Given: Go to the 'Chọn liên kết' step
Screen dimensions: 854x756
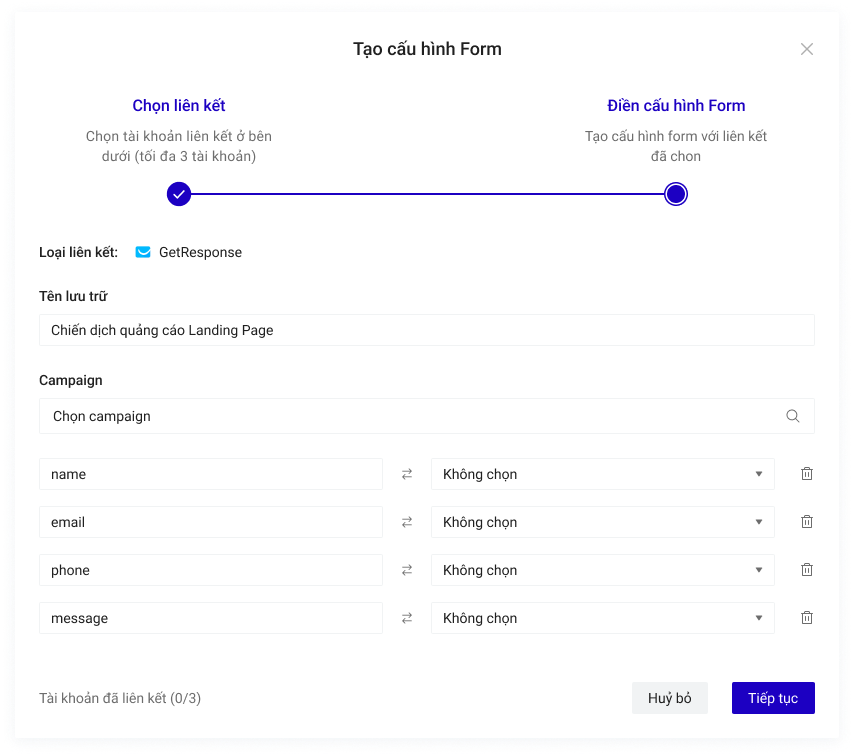Looking at the screenshot, I should (179, 106).
